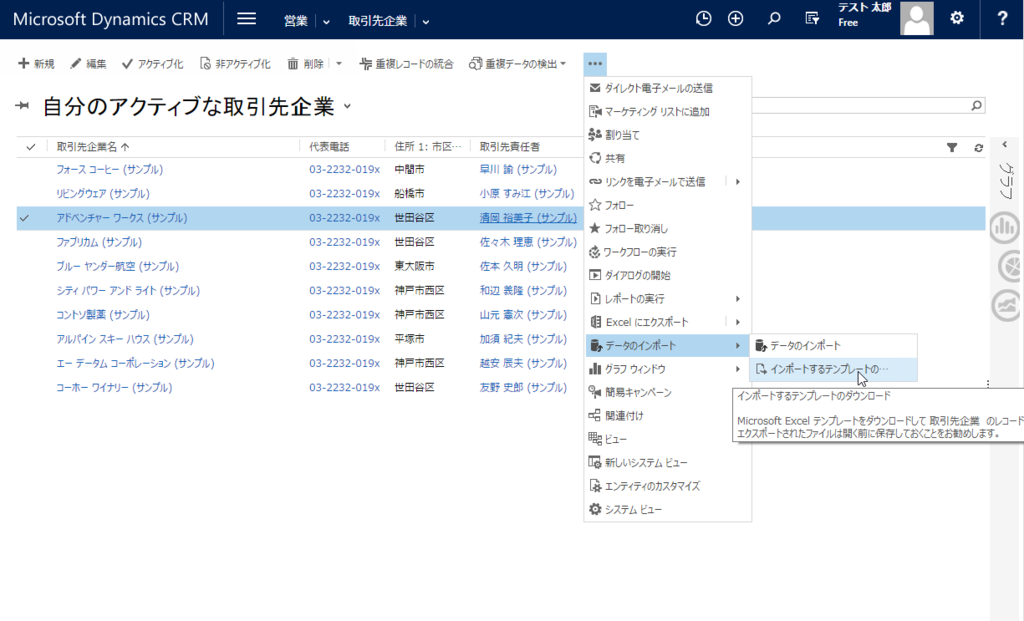Open owner link 友野 史郎 (サンプル)

[x=522, y=387]
